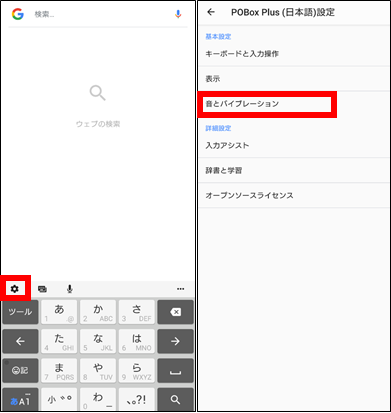Tap the keyboard toolbar microphone icon
This screenshot has width=391, height=413.
click(x=69, y=289)
